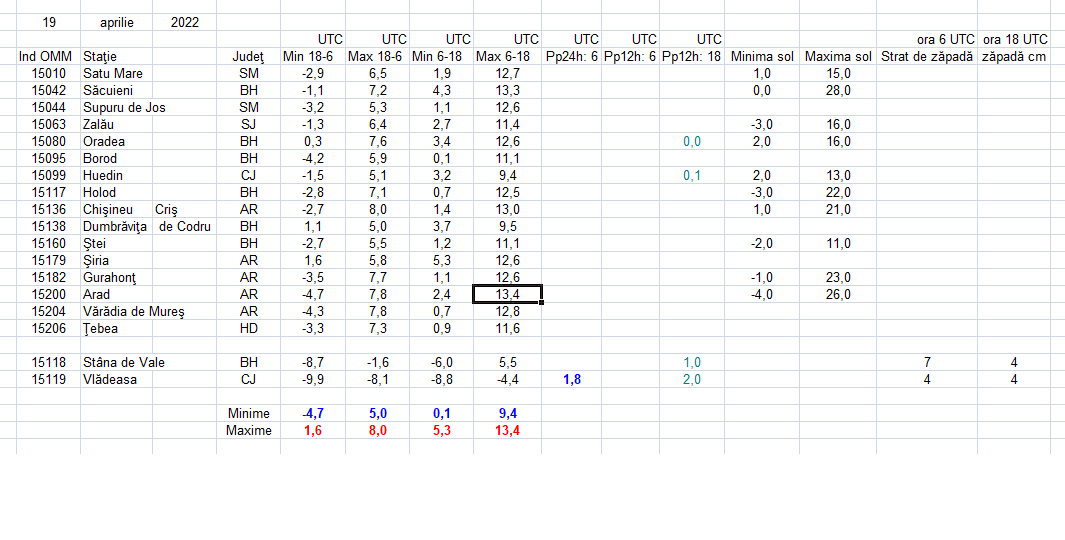This screenshot has width=1065, height=540.
Task: Select station index '15010'
Action: pyautogui.click(x=49, y=73)
